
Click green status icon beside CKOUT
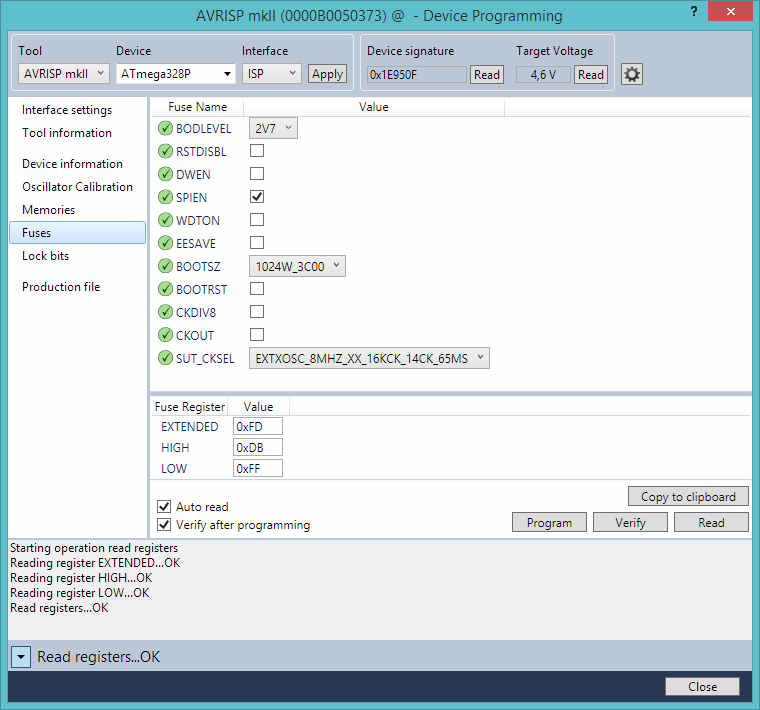click(x=165, y=335)
